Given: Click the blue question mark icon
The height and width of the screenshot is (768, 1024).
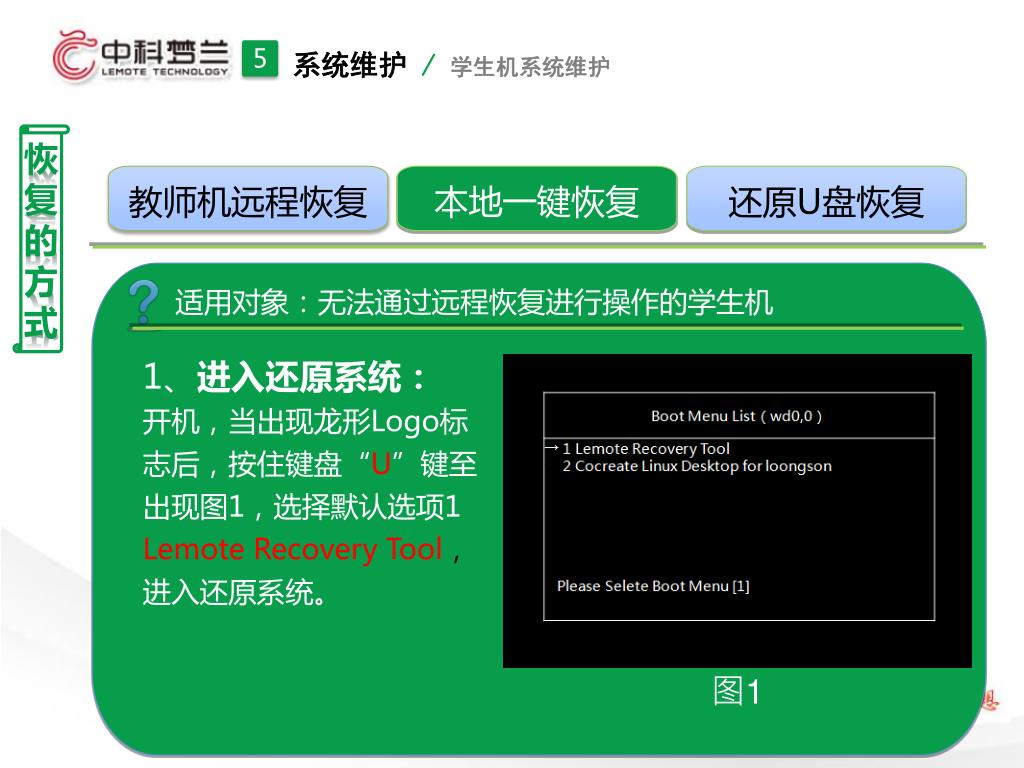Looking at the screenshot, I should pyautogui.click(x=144, y=303).
